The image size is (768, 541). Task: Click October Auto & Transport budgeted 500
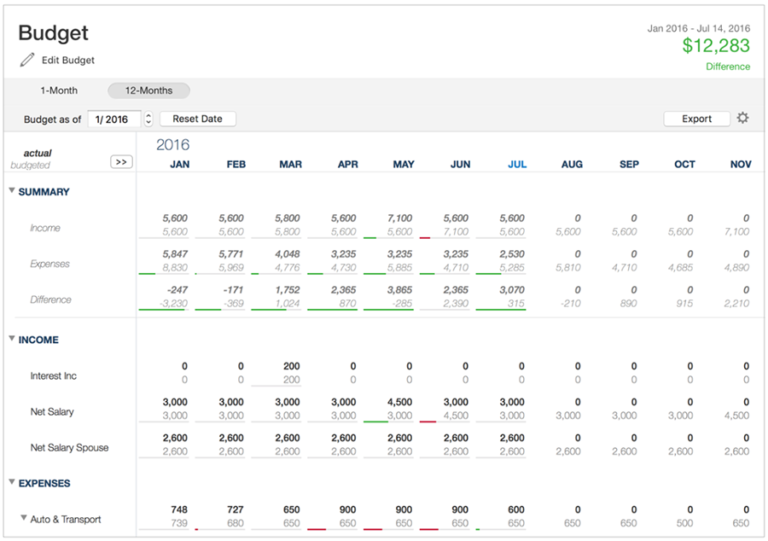click(x=685, y=523)
